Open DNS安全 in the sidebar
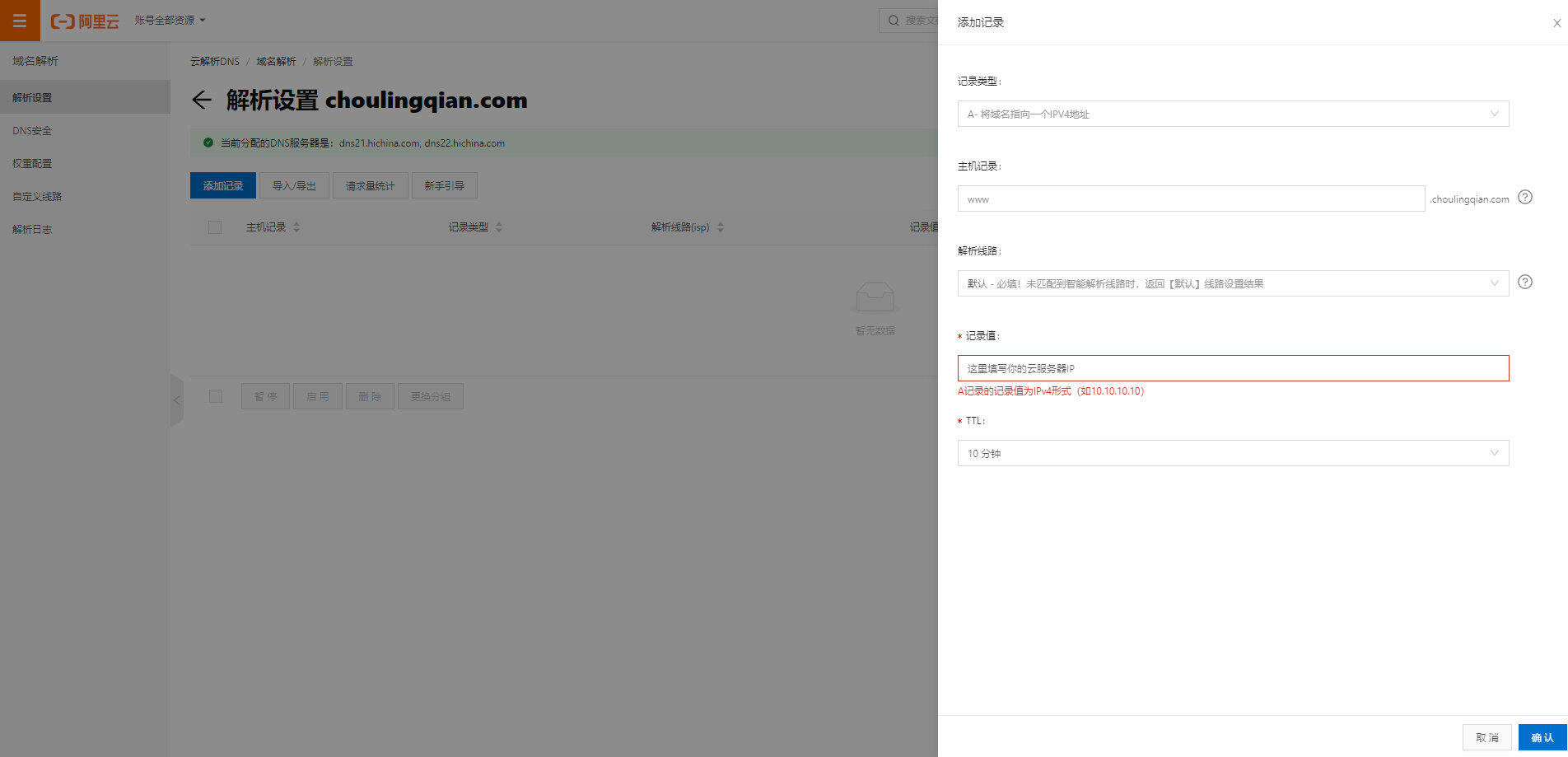 pos(85,130)
